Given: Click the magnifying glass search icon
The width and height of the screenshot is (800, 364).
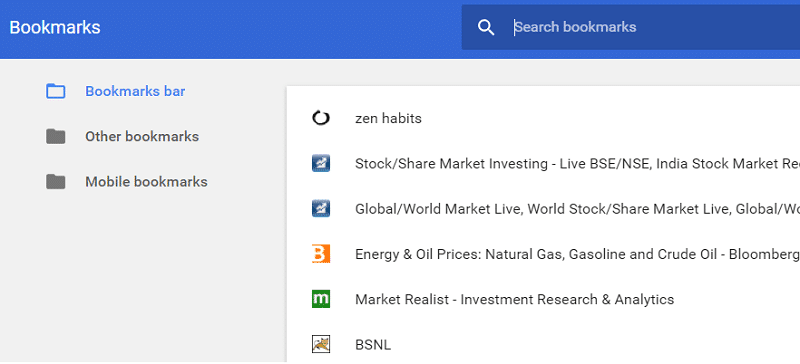Looking at the screenshot, I should [x=486, y=28].
